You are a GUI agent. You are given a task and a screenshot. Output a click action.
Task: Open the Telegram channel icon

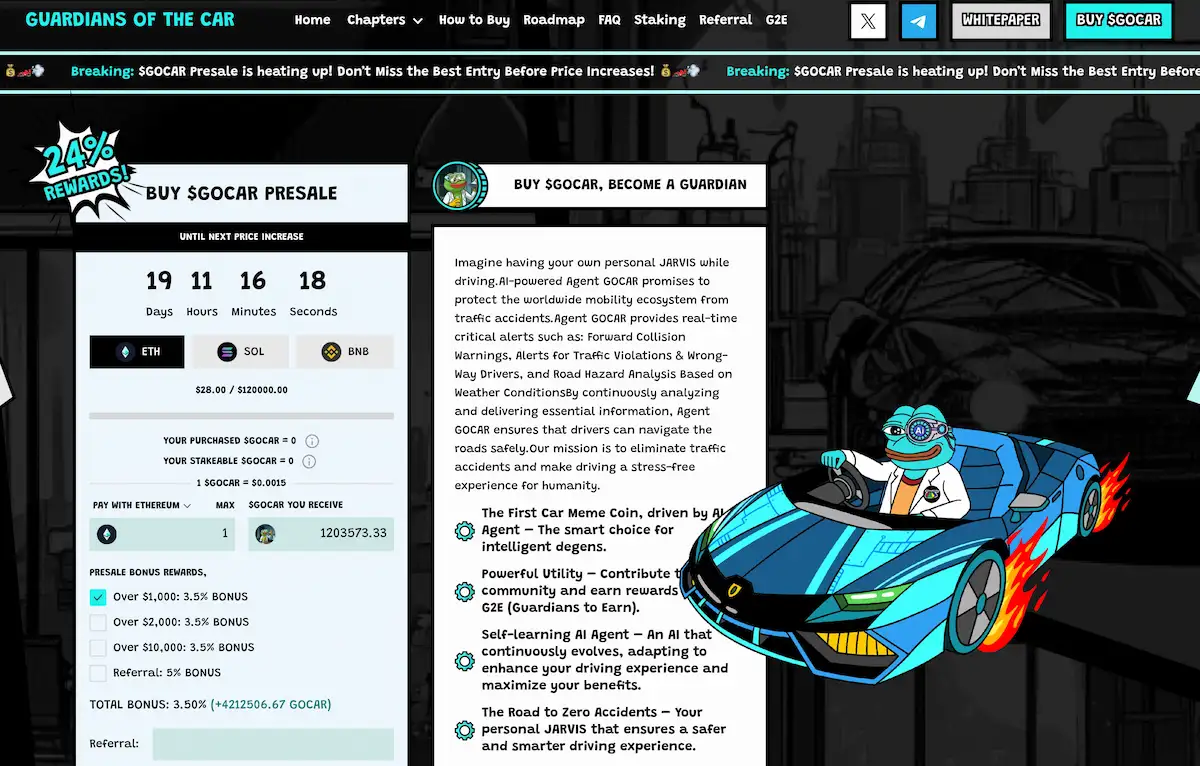918,21
